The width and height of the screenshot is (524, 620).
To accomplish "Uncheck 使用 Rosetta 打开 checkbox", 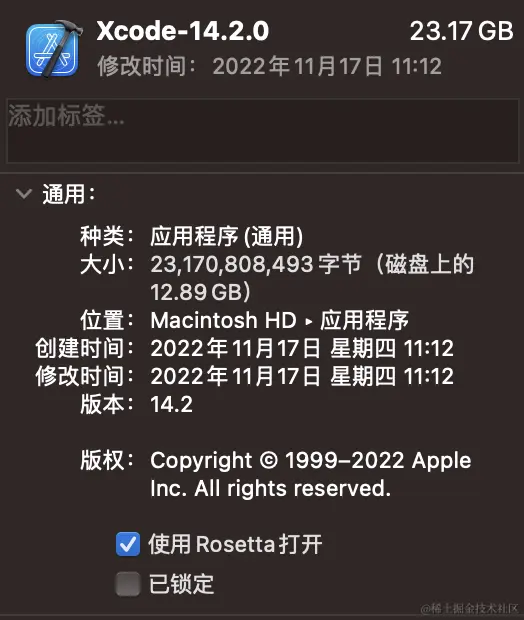I will click(x=128, y=544).
